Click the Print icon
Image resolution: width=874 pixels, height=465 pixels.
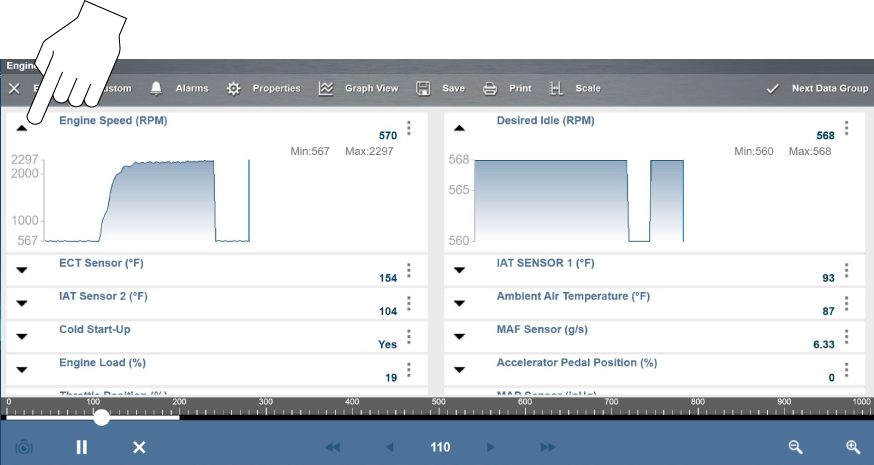point(490,88)
